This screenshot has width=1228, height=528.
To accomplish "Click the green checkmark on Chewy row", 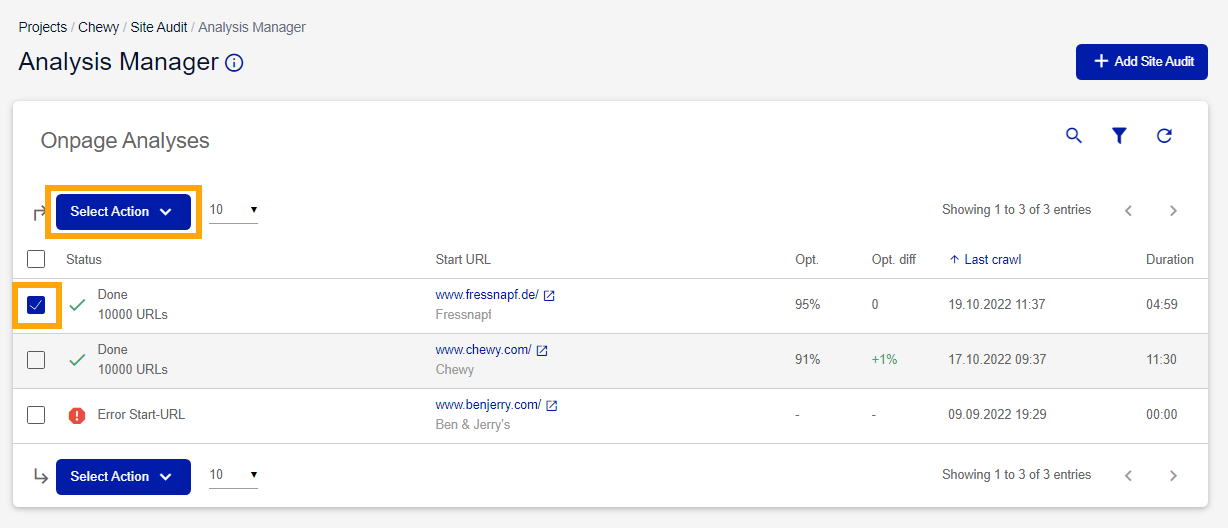I will [x=77, y=360].
